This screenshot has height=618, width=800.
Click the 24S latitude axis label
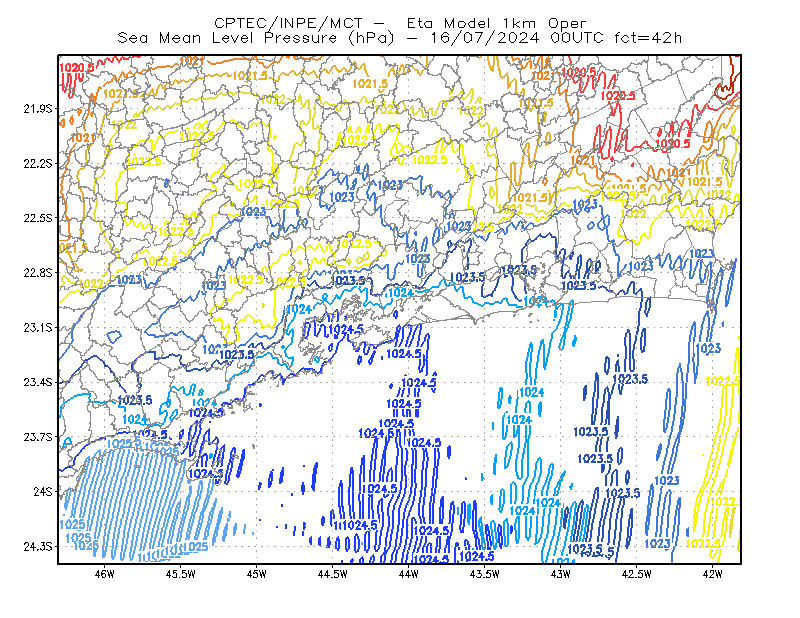43,491
